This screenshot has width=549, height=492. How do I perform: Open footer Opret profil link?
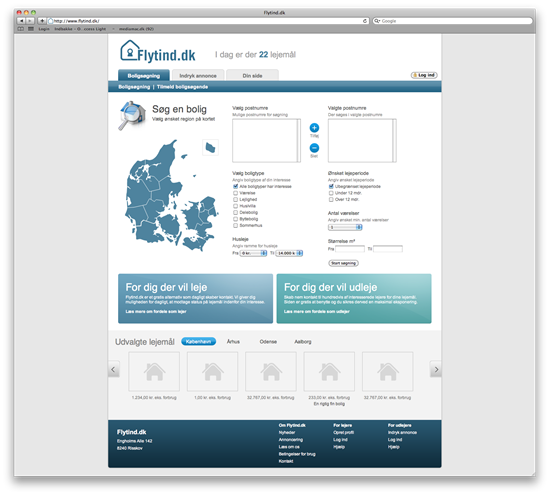pyautogui.click(x=343, y=432)
